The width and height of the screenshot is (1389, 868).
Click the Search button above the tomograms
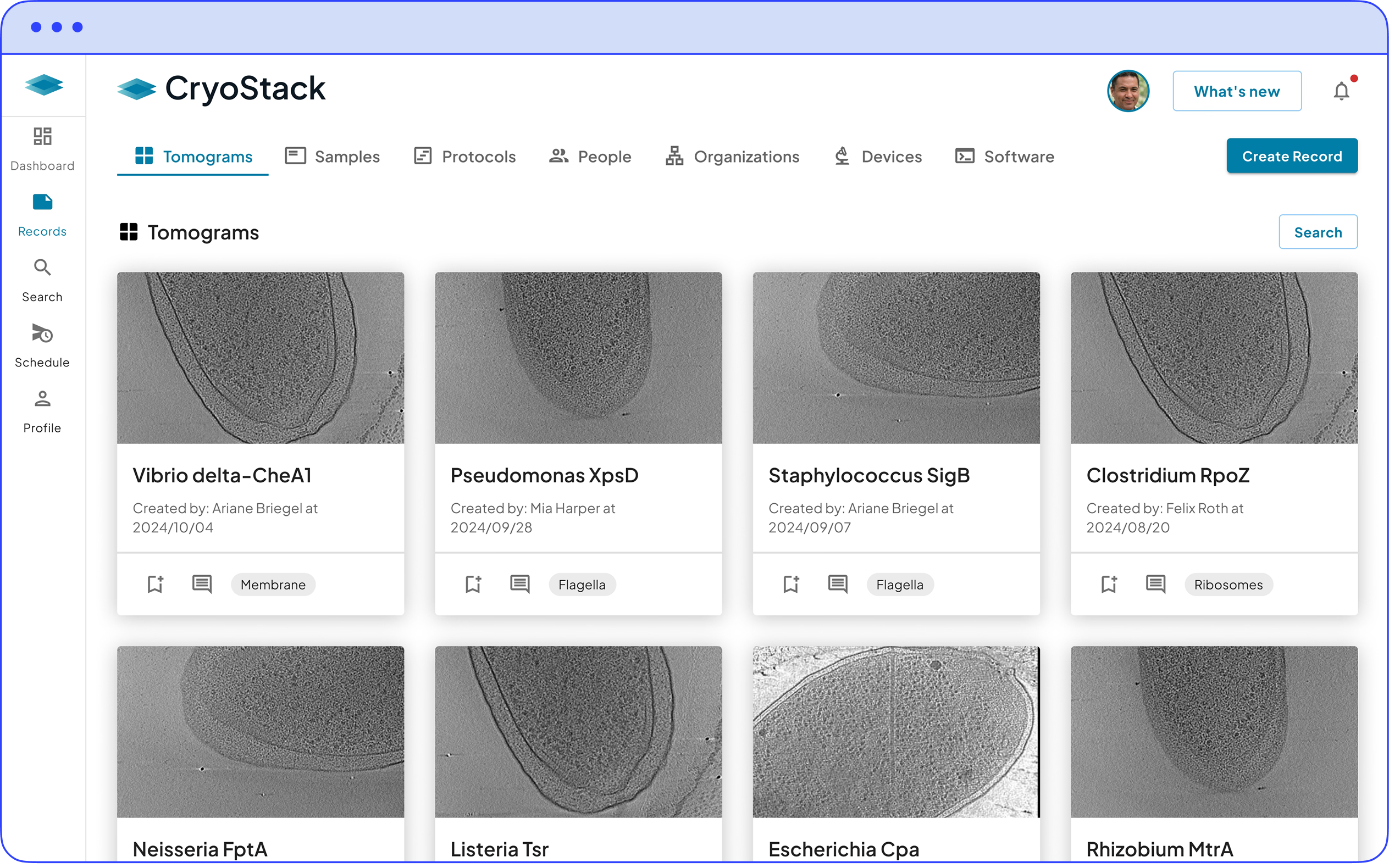click(x=1317, y=232)
